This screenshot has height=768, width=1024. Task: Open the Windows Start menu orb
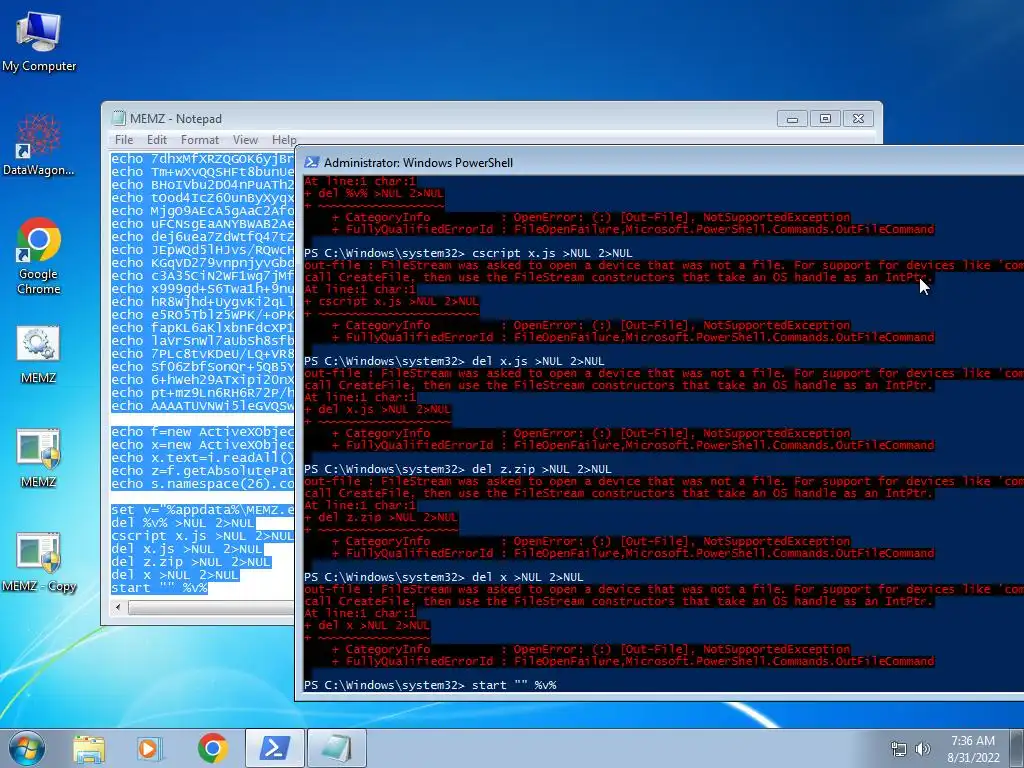(x=27, y=748)
